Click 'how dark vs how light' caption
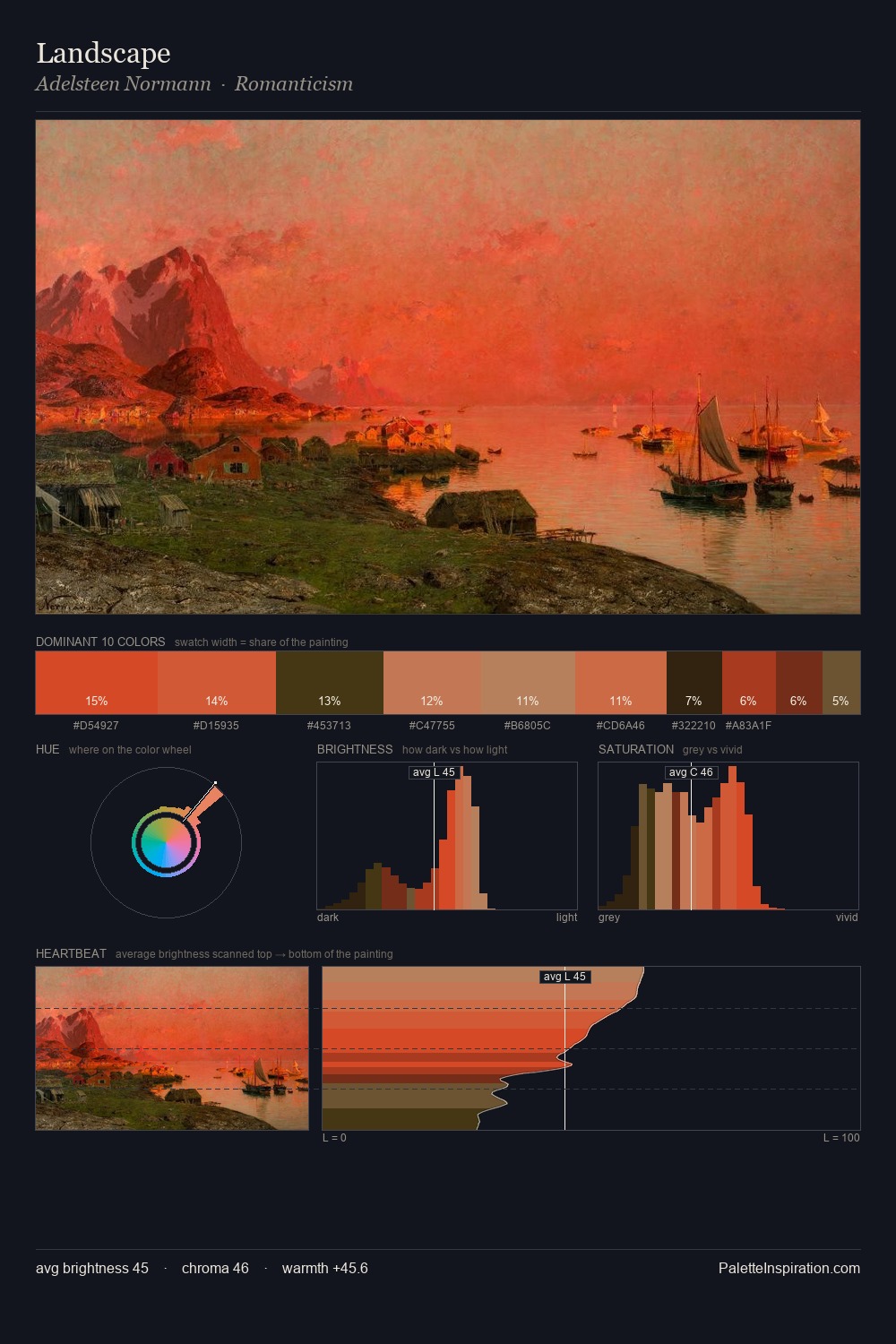 (x=454, y=750)
